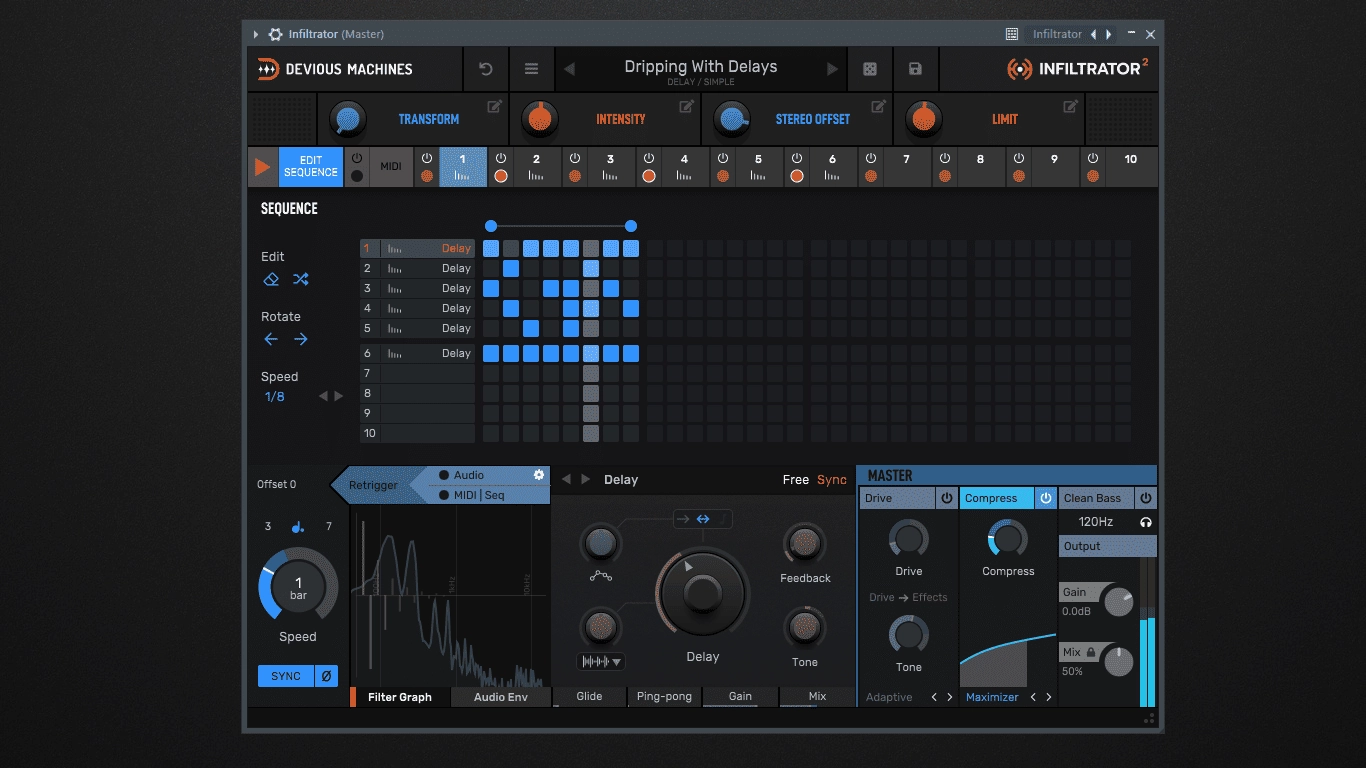Image resolution: width=1366 pixels, height=768 pixels.
Task: Click the EDIT SEQUENCE button
Action: [311, 167]
